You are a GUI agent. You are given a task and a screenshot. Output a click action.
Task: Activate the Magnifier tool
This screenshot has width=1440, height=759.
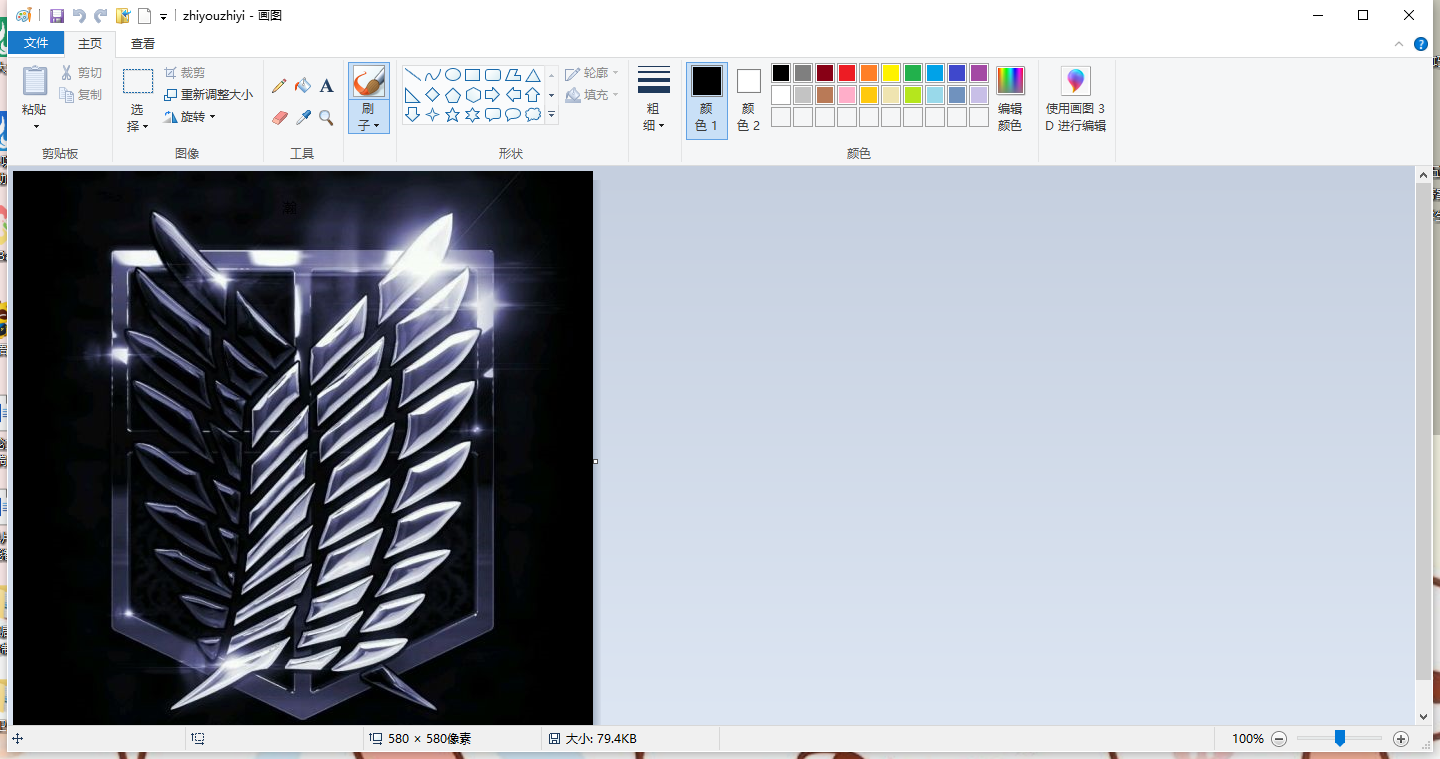click(325, 117)
